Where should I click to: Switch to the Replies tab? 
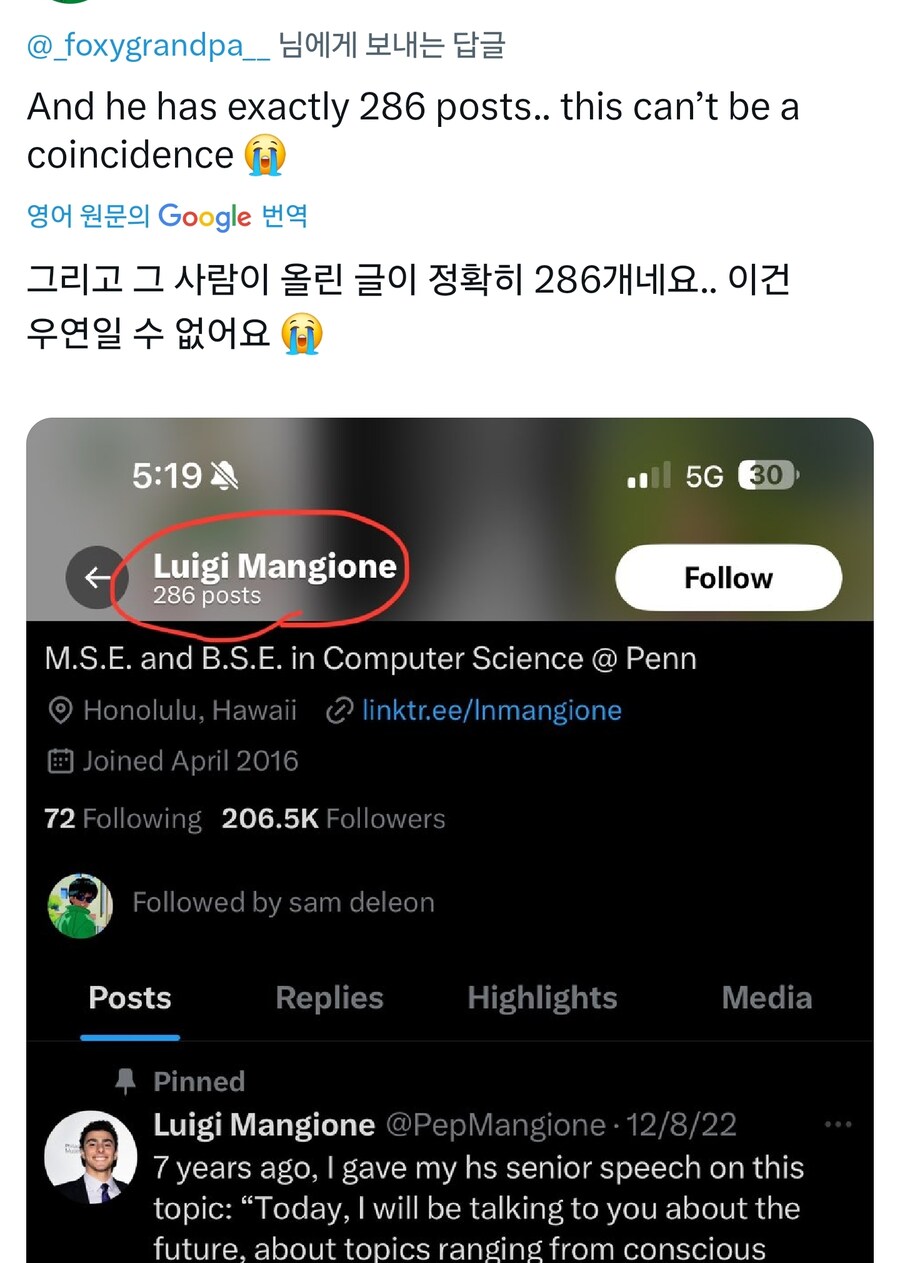tap(329, 998)
